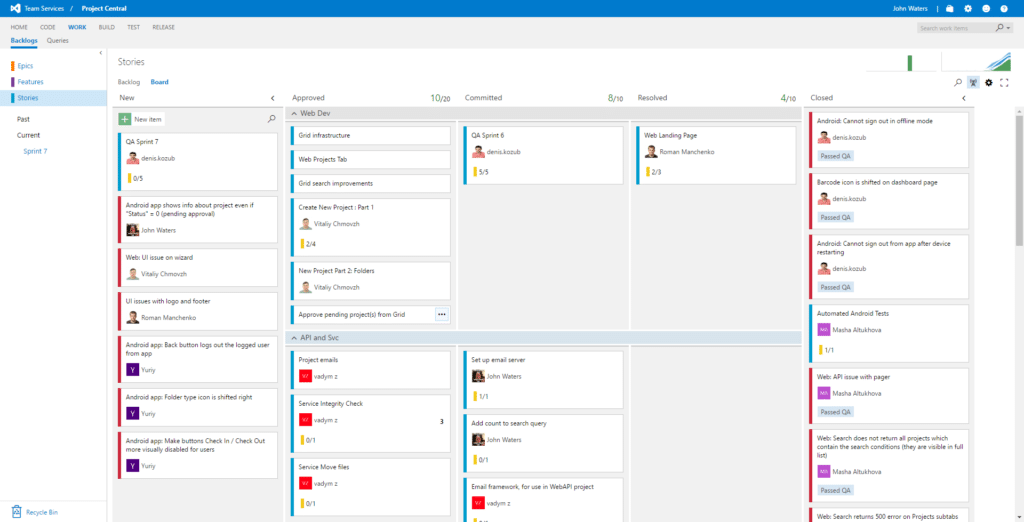The height and width of the screenshot is (522, 1024).
Task: Click Masha Altukhova avatar on Automated Android Tests
Action: pos(824,330)
